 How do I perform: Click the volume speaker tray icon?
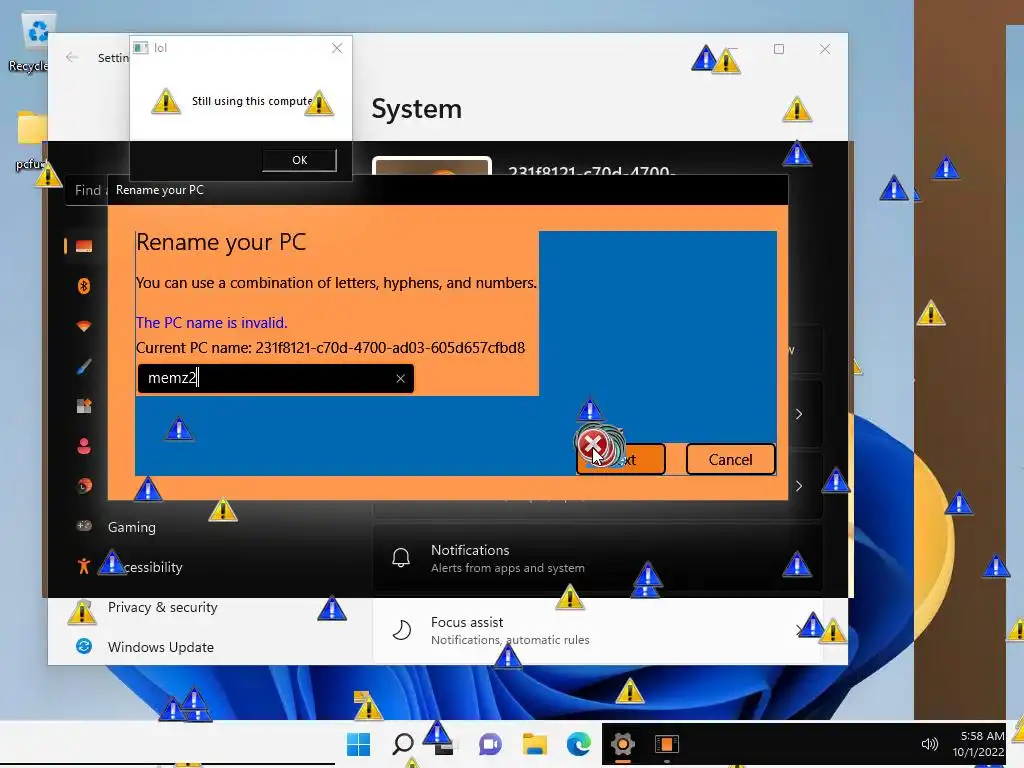pyautogui.click(x=929, y=744)
